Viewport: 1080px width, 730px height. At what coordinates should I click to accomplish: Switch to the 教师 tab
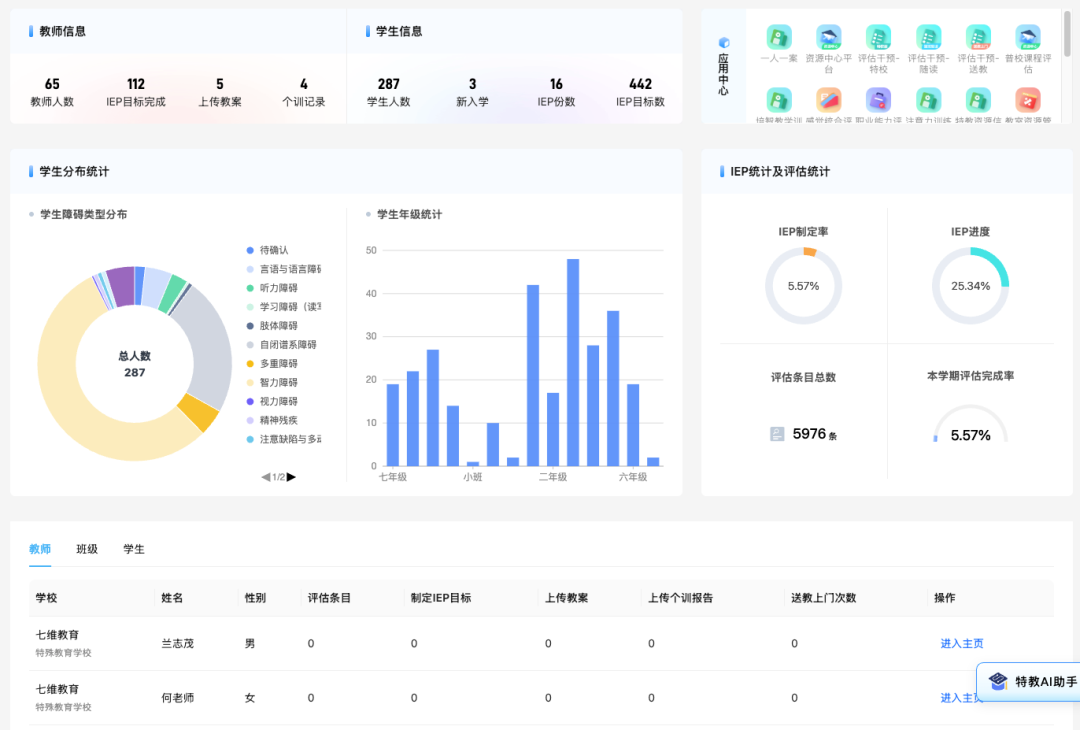point(40,549)
